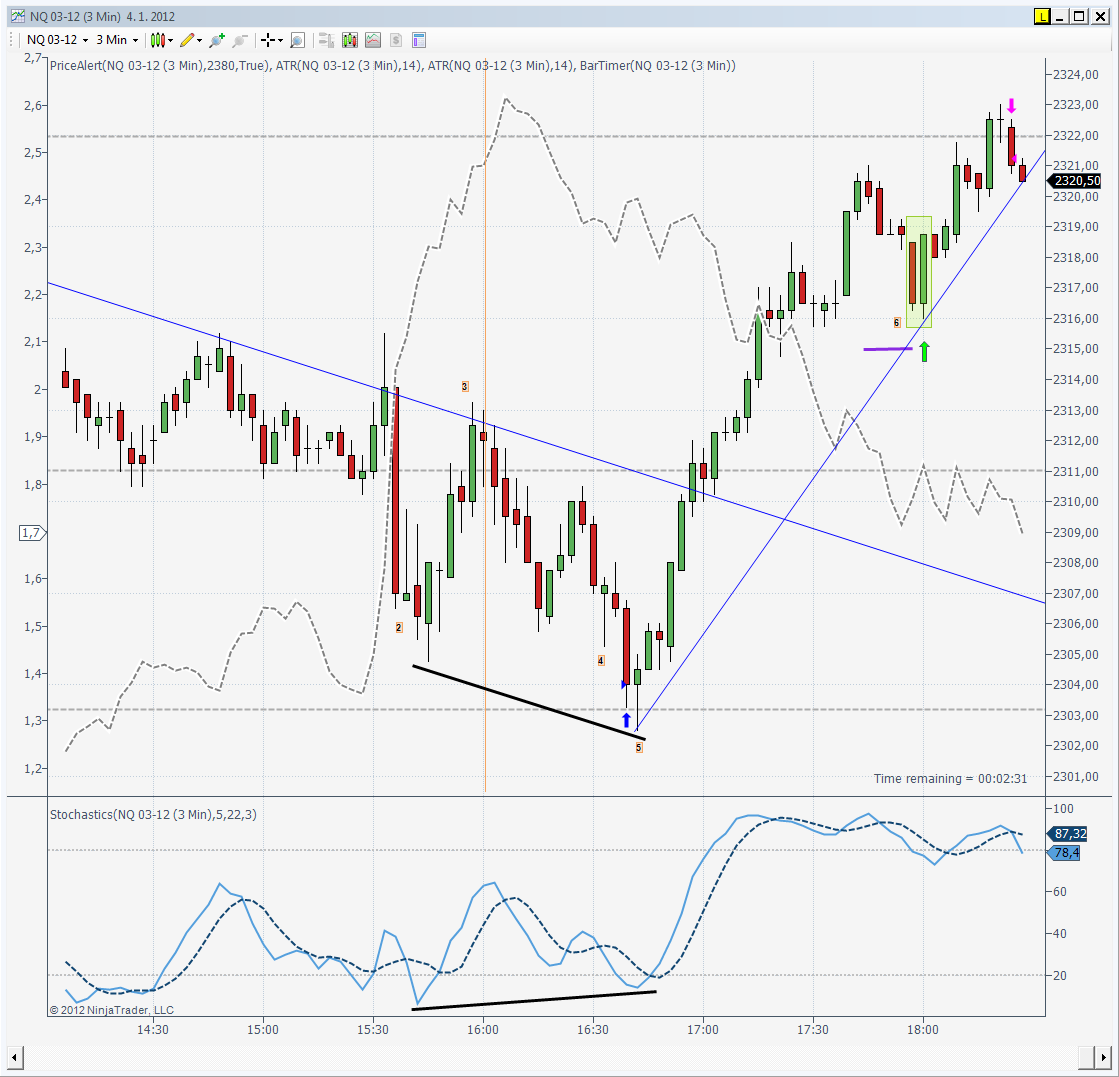Minimize the chart window
1119x1077 pixels.
pyautogui.click(x=1061, y=16)
